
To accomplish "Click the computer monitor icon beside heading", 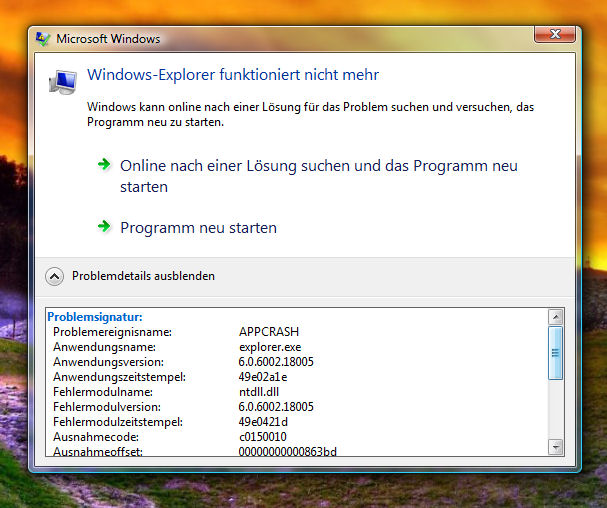I will (63, 82).
